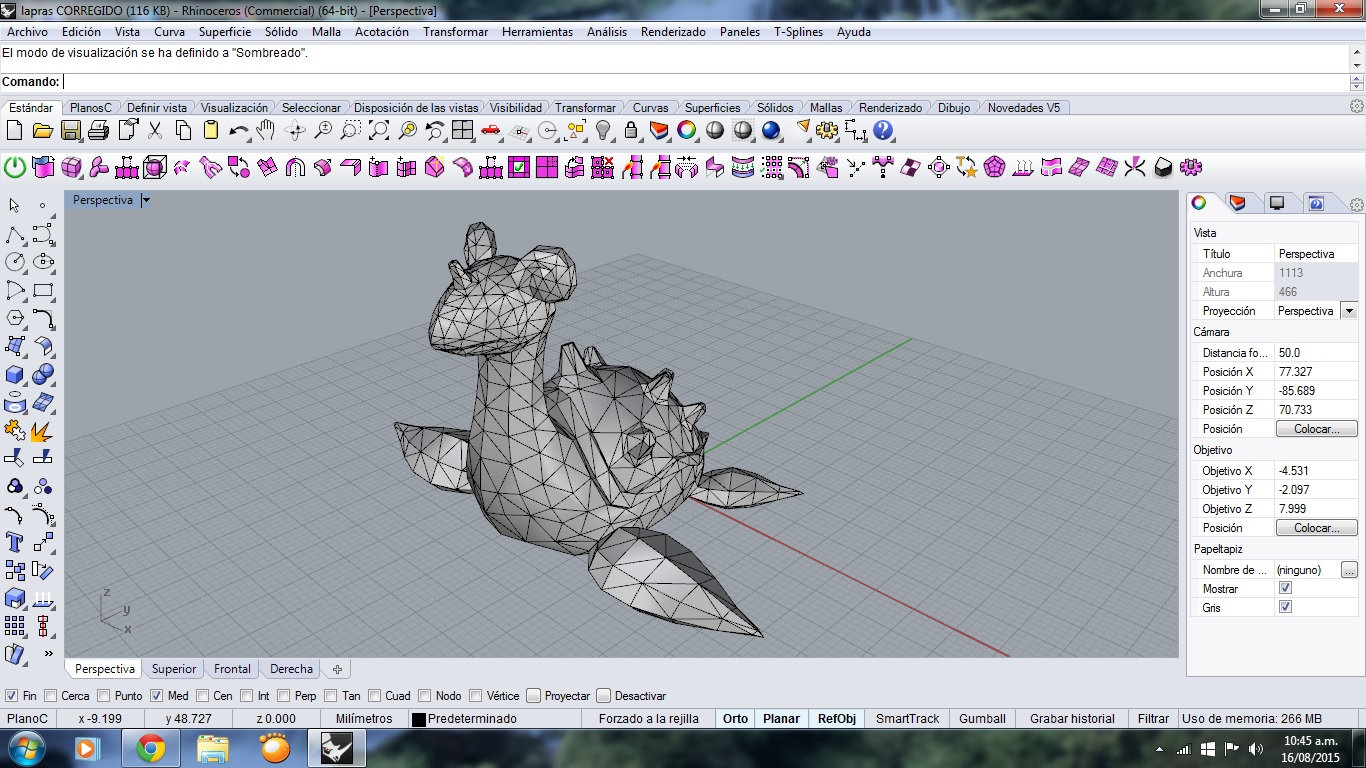Click the four viewports layout icon
This screenshot has height=768, width=1366.
pyautogui.click(x=462, y=130)
